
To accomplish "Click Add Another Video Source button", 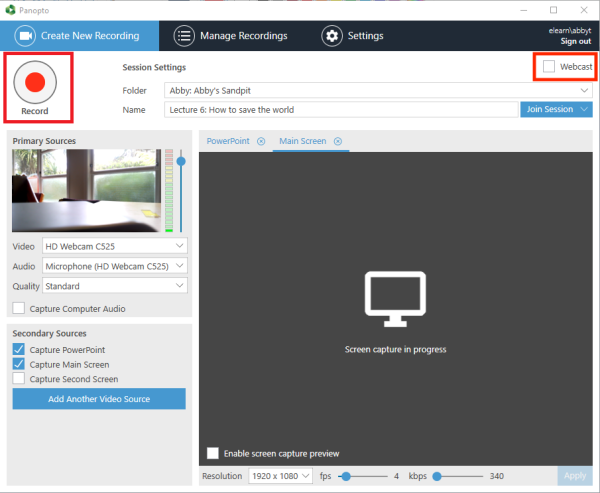I will (99, 399).
